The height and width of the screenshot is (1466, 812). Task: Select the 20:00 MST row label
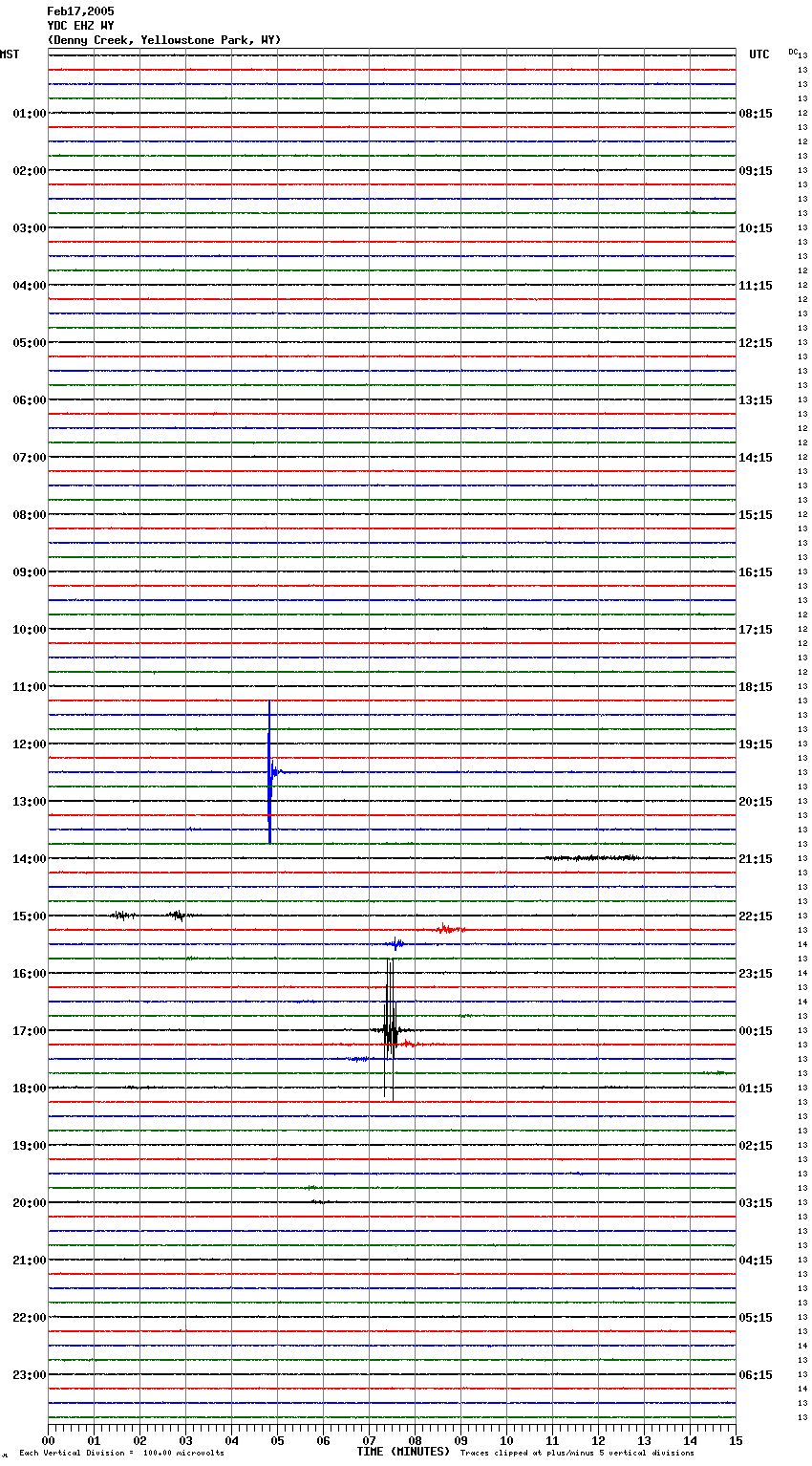29,1203
